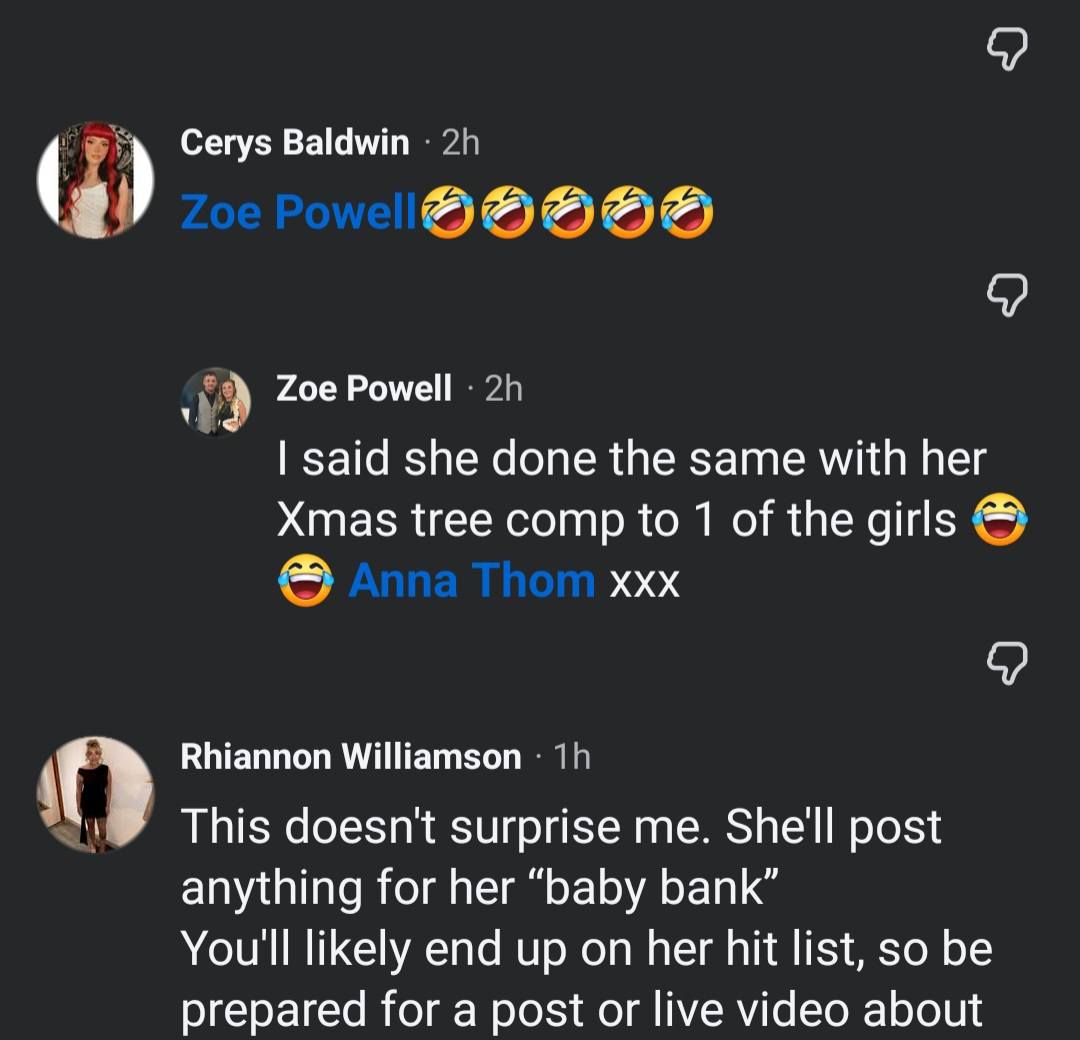Tap the thumbs-down icon at the very top

click(x=1007, y=49)
